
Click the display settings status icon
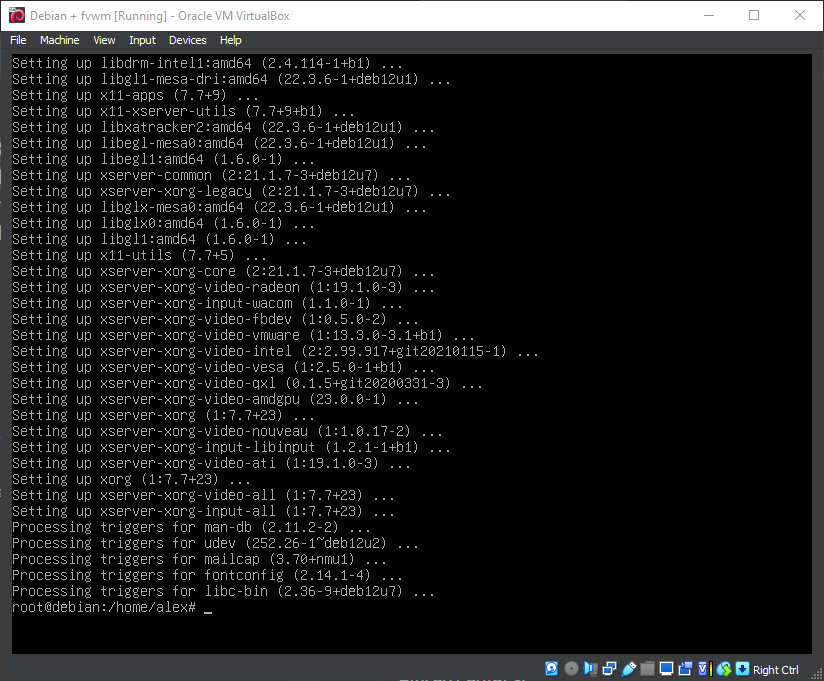[x=666, y=668]
